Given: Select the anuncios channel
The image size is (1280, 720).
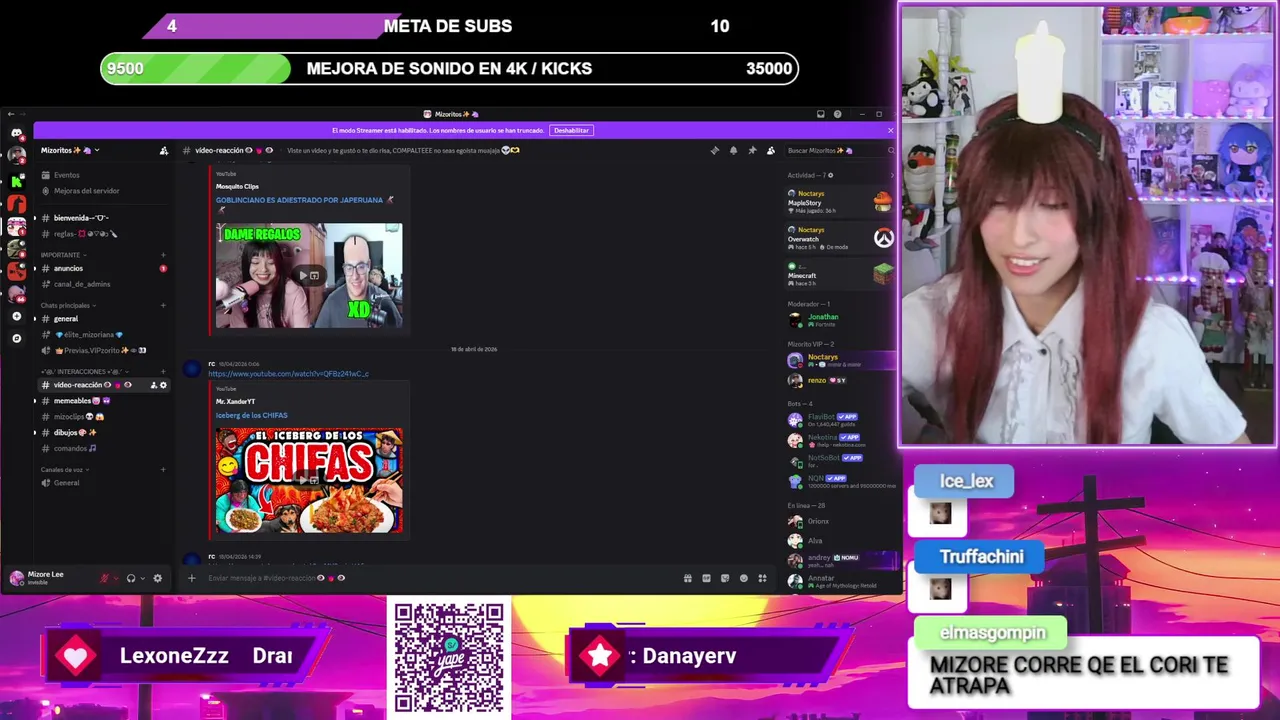Looking at the screenshot, I should [101, 268].
